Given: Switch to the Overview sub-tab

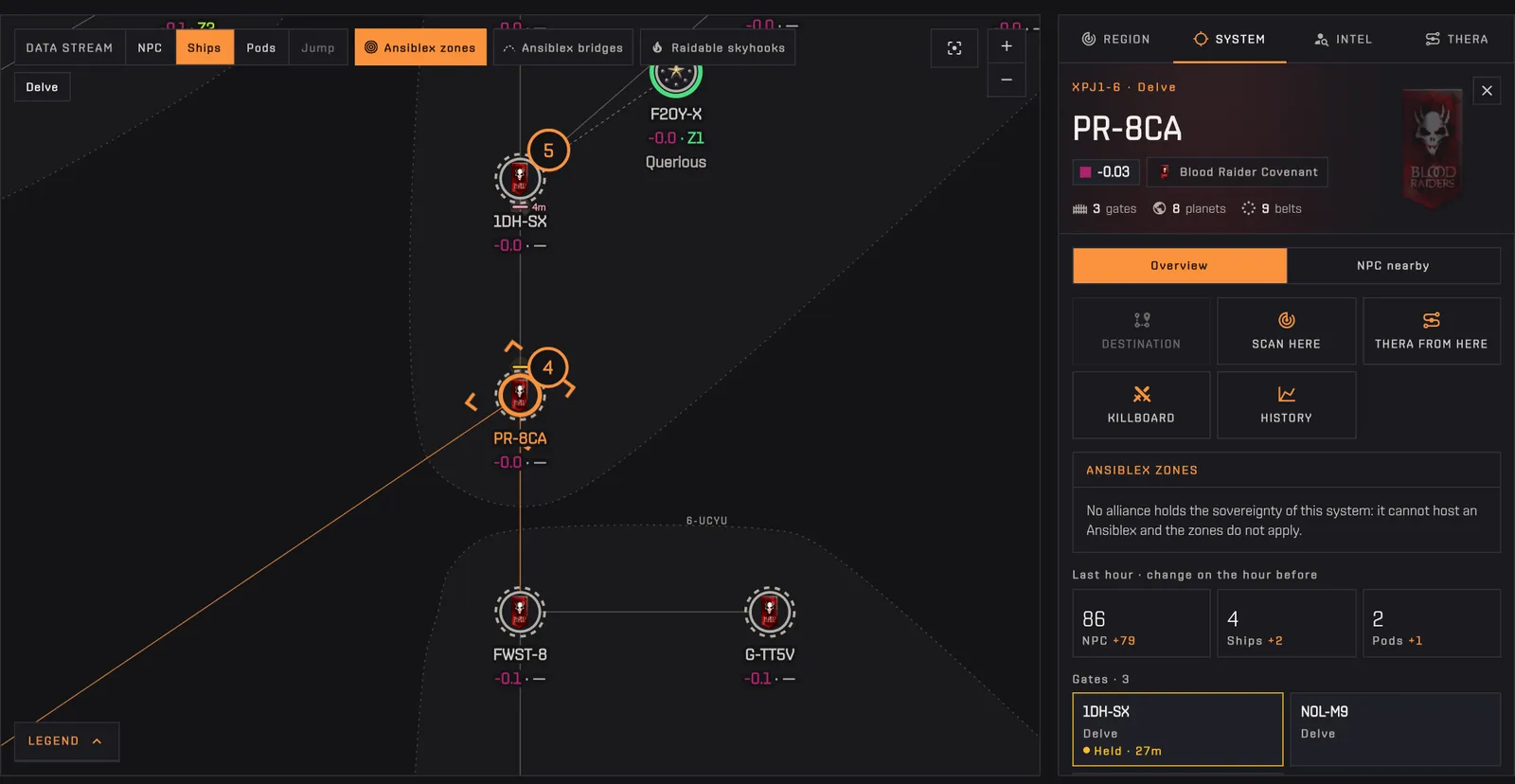Looking at the screenshot, I should [x=1180, y=266].
